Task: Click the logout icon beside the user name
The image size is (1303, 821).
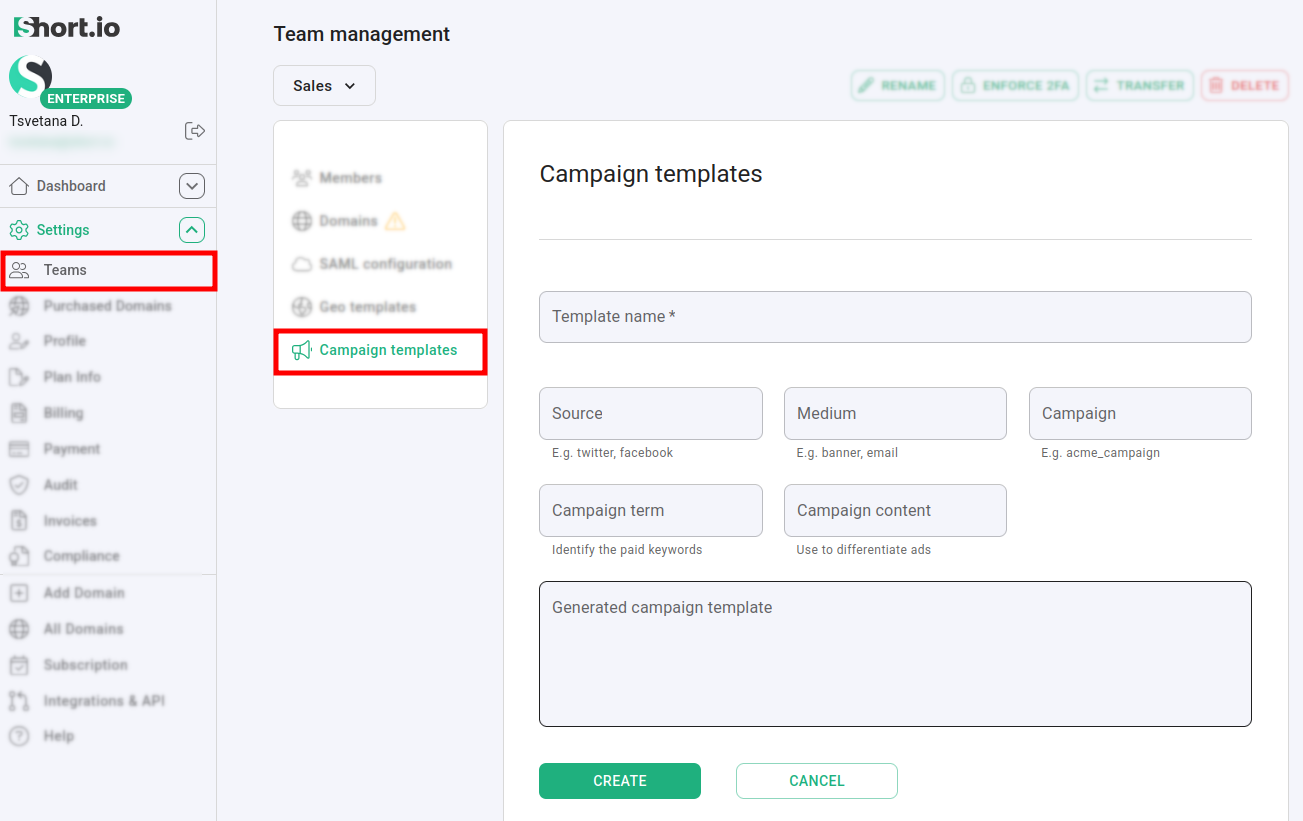Action: (x=195, y=131)
